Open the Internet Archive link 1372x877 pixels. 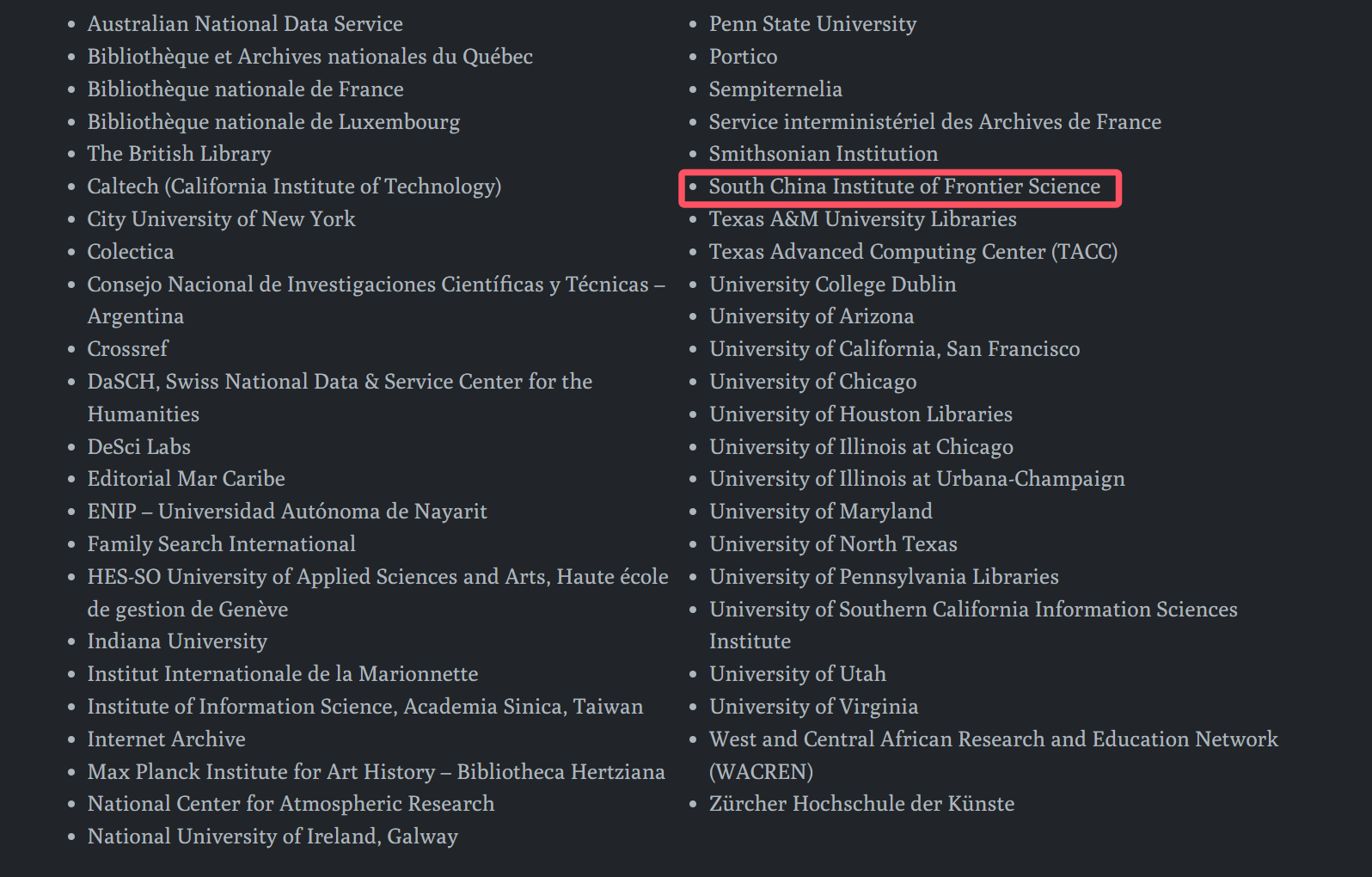[166, 739]
